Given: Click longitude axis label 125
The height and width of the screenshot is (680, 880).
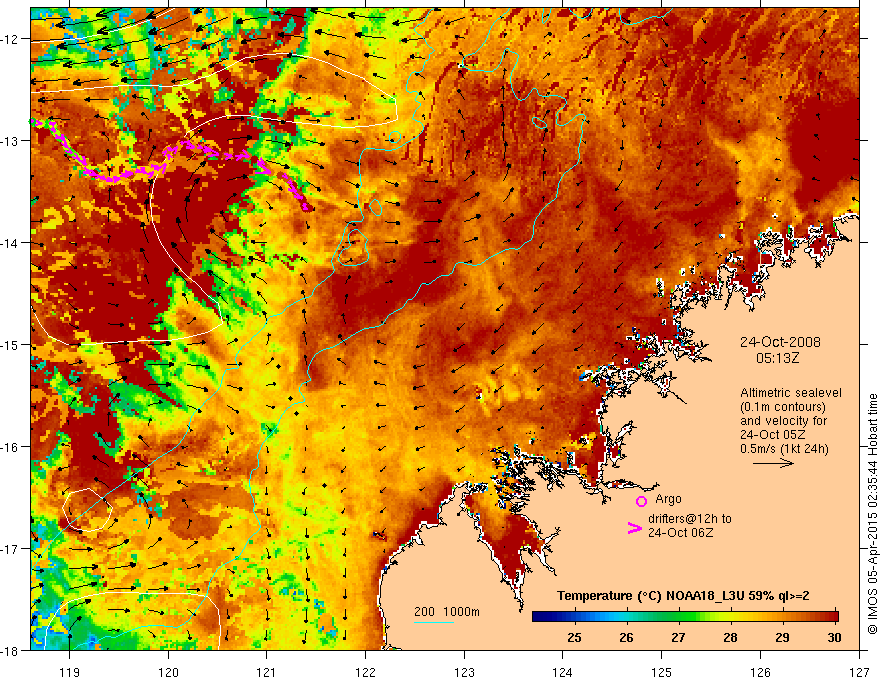Looking at the screenshot, I should 662,672.
